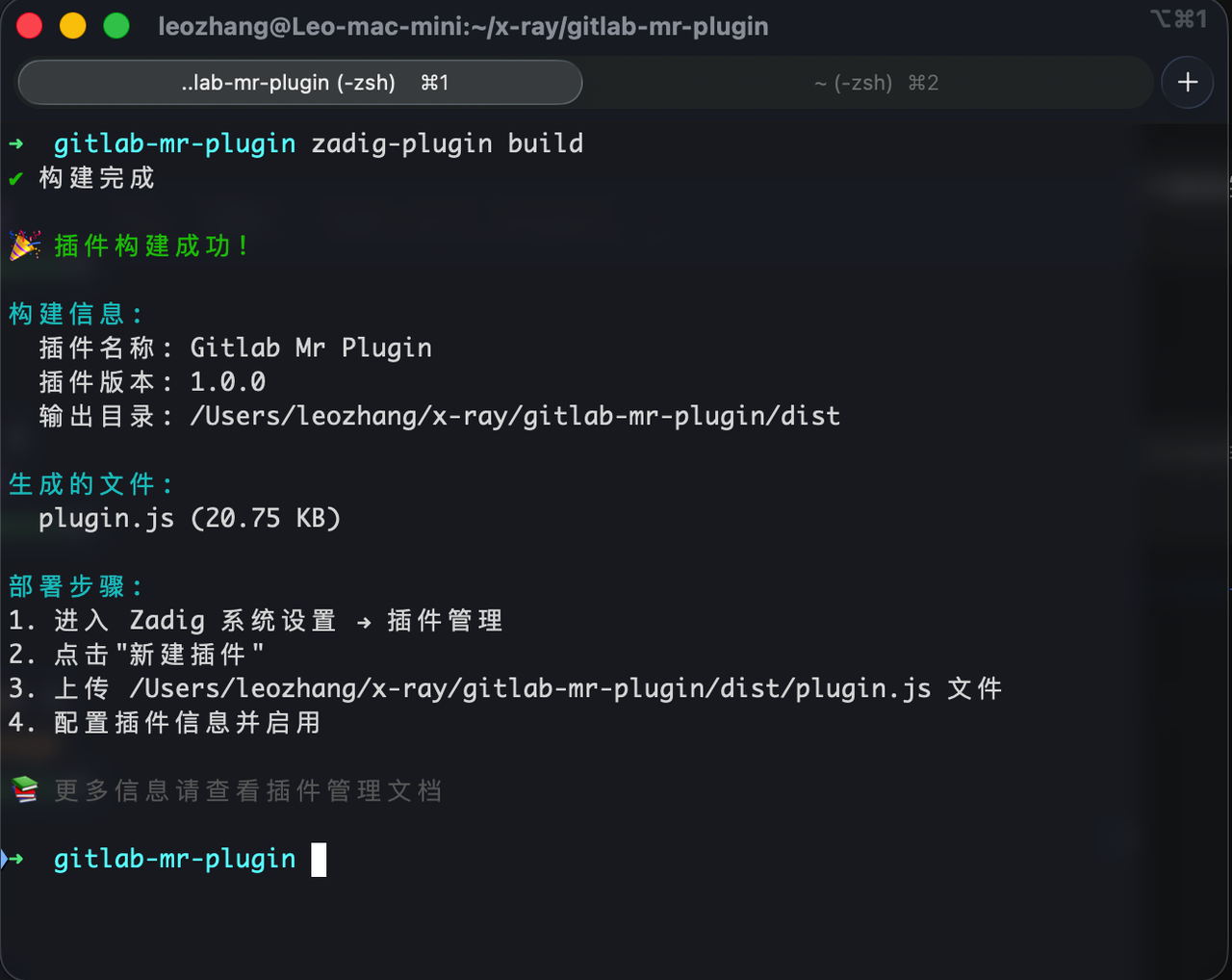The width and height of the screenshot is (1232, 980).
Task: Click the green prompt arrow on first line
Action: pyautogui.click(x=15, y=144)
